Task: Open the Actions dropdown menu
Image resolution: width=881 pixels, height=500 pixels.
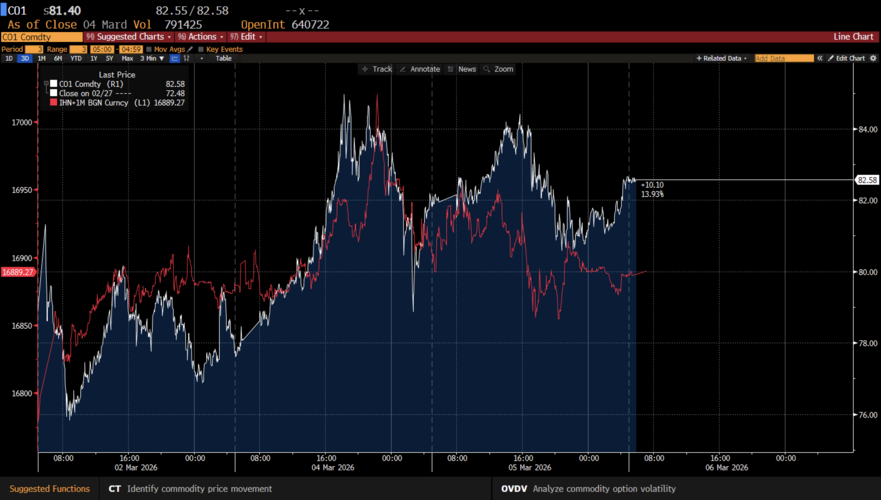Action: click(x=197, y=37)
